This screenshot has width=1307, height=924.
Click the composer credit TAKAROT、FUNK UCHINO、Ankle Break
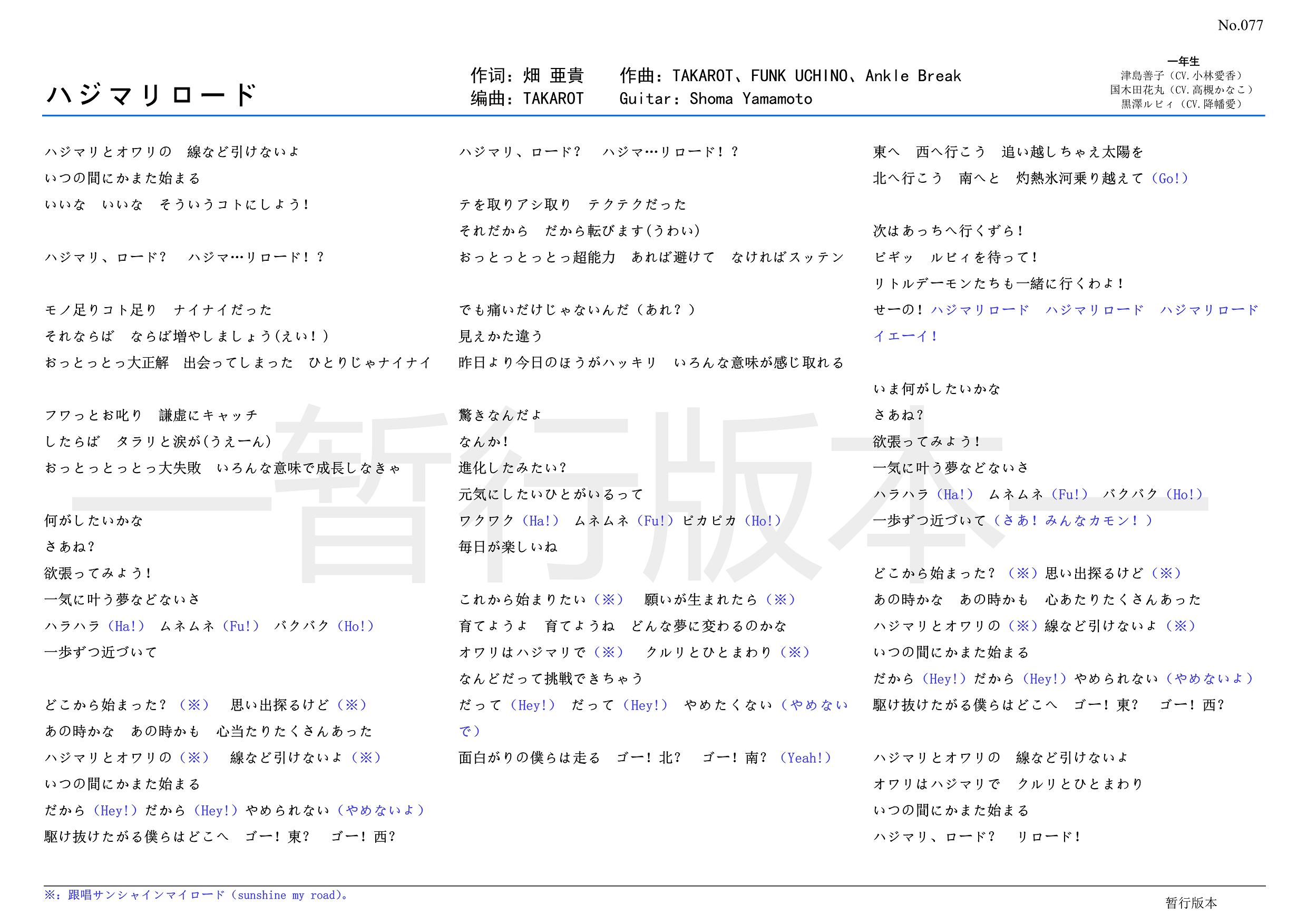816,76
